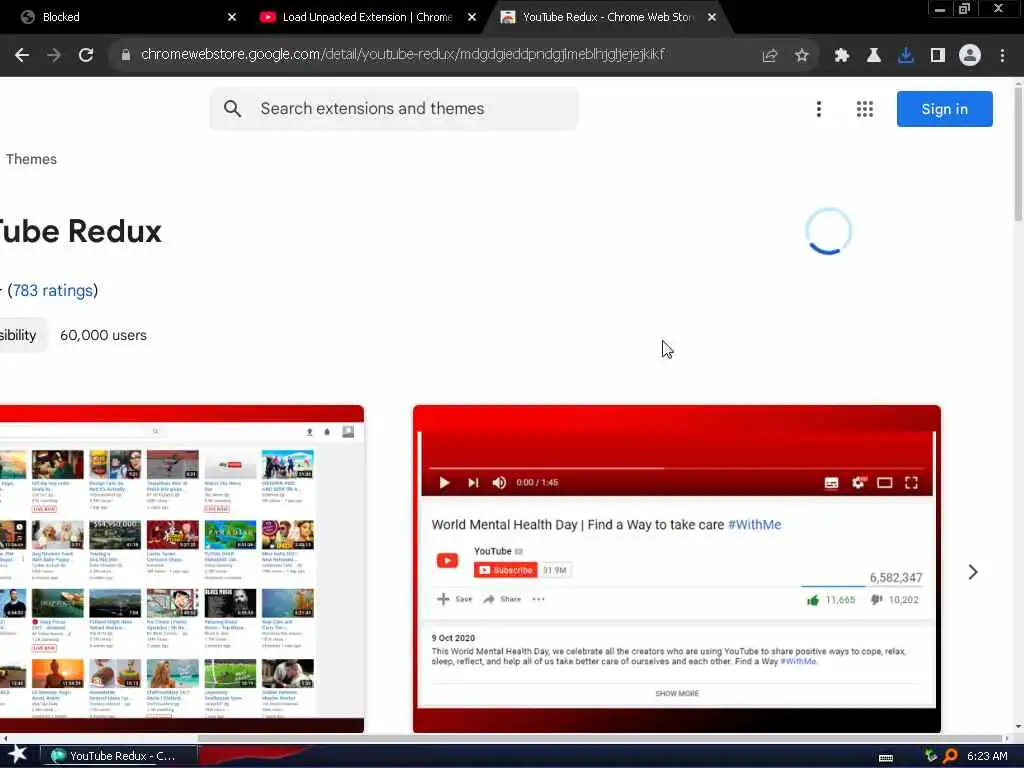This screenshot has width=1024, height=768.
Task: Open the Extensions puzzle icon
Action: tap(842, 56)
